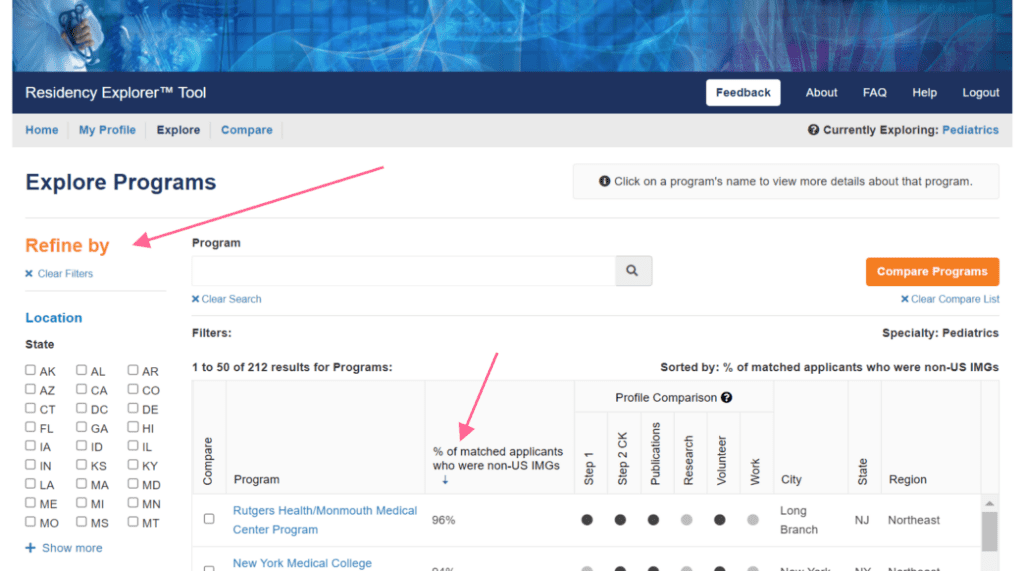Click the plus icon next to Show more
The image size is (1024, 571).
pos(30,548)
